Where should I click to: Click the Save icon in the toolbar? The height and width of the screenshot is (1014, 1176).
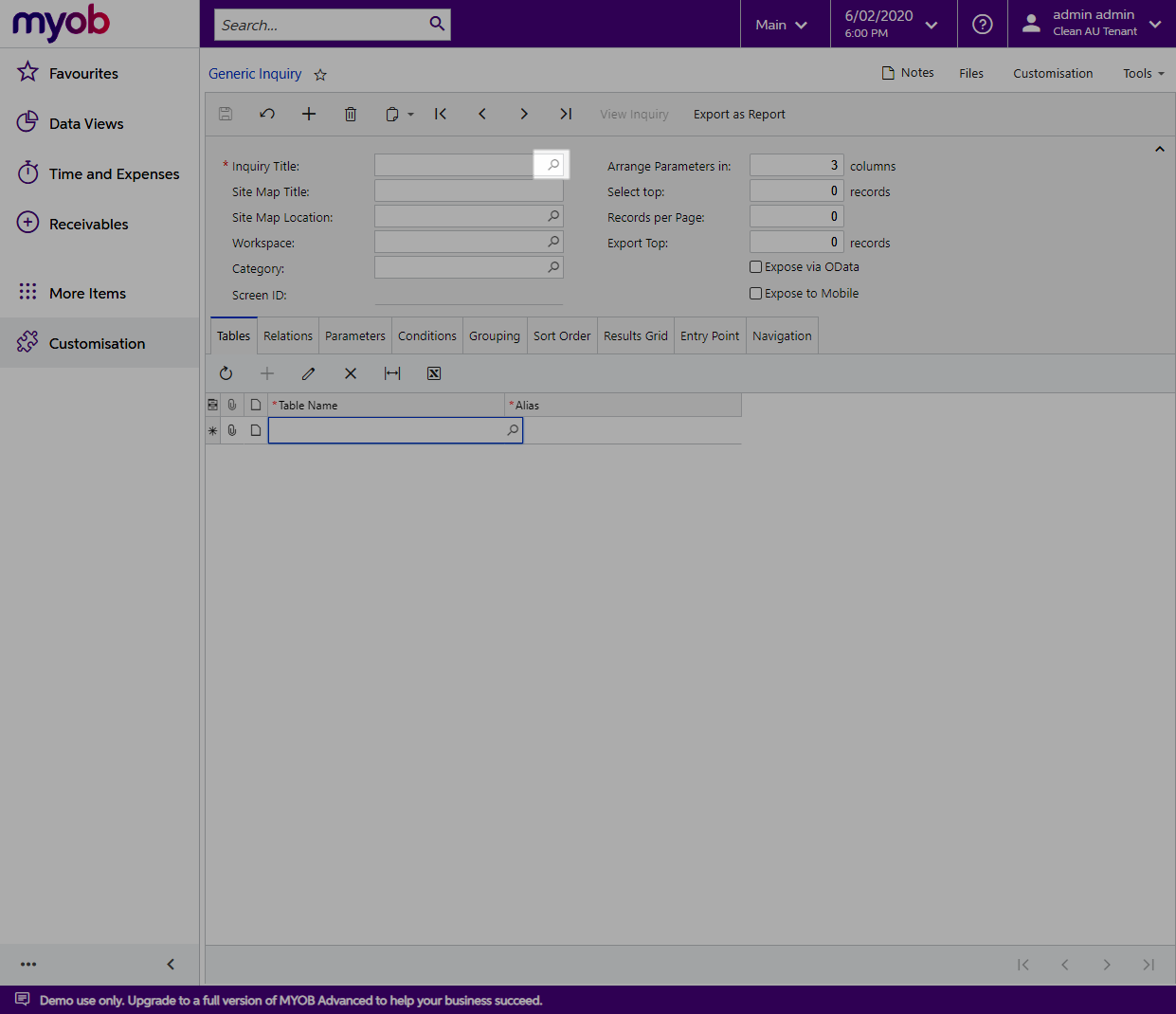[226, 114]
